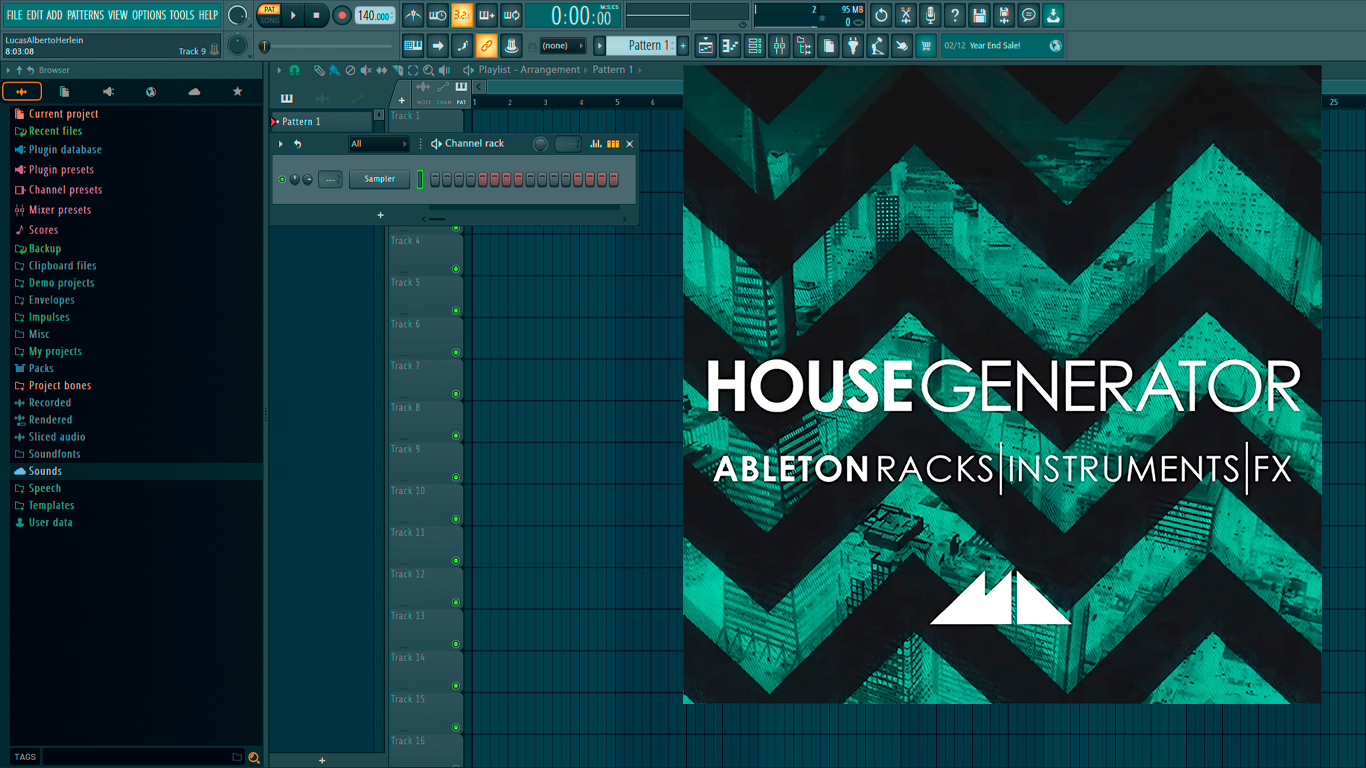Toggle Sampler channel select green indicator
Viewport: 1366px width, 768px height.
tap(420, 179)
